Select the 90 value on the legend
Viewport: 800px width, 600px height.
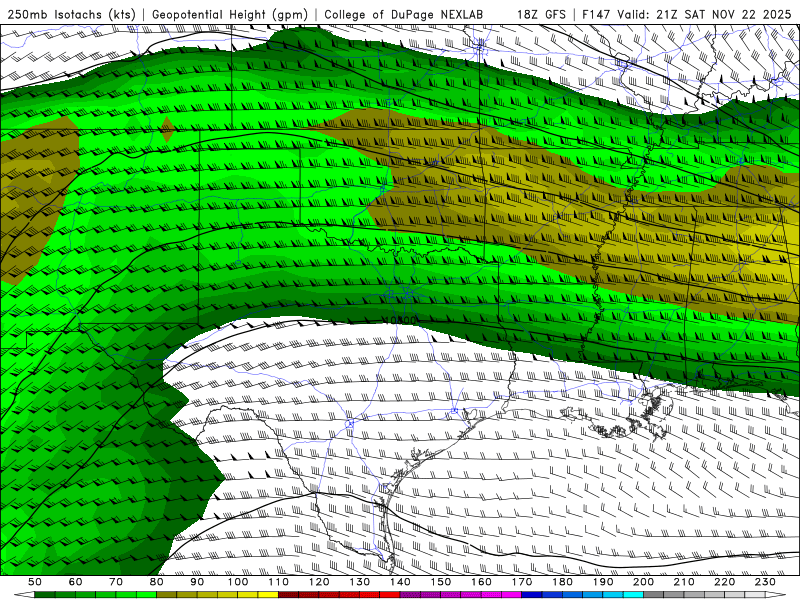tap(197, 582)
